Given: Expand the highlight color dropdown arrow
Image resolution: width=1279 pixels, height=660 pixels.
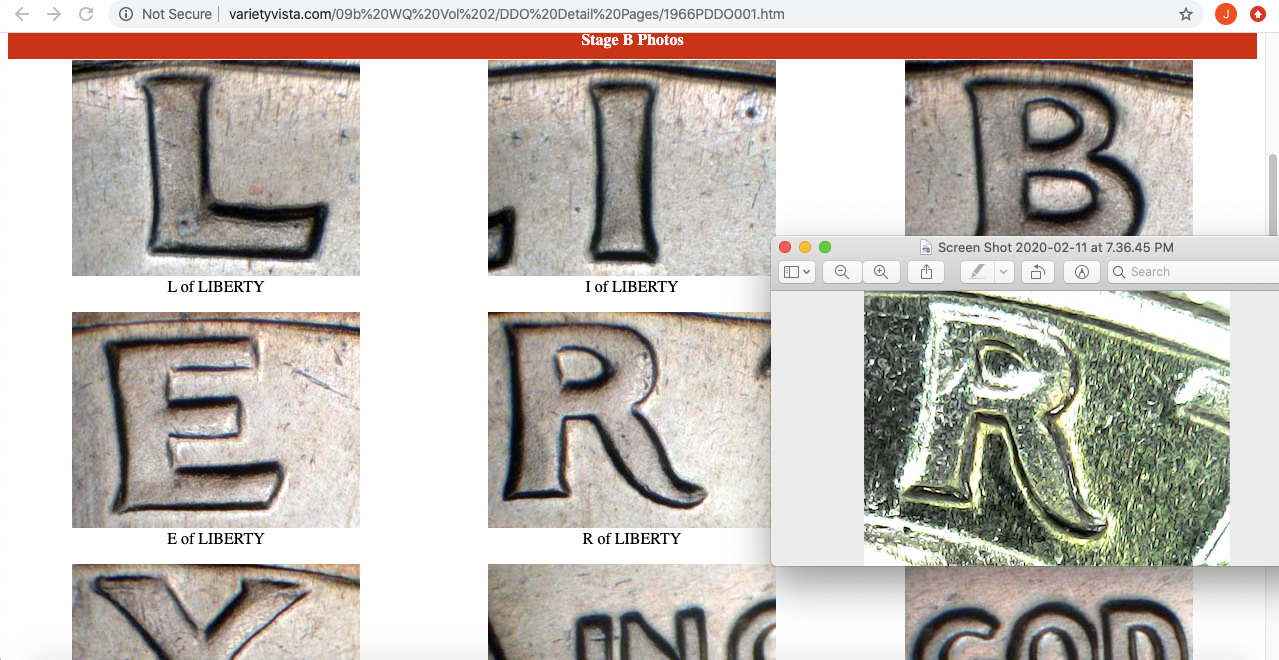Looking at the screenshot, I should pyautogui.click(x=1005, y=272).
